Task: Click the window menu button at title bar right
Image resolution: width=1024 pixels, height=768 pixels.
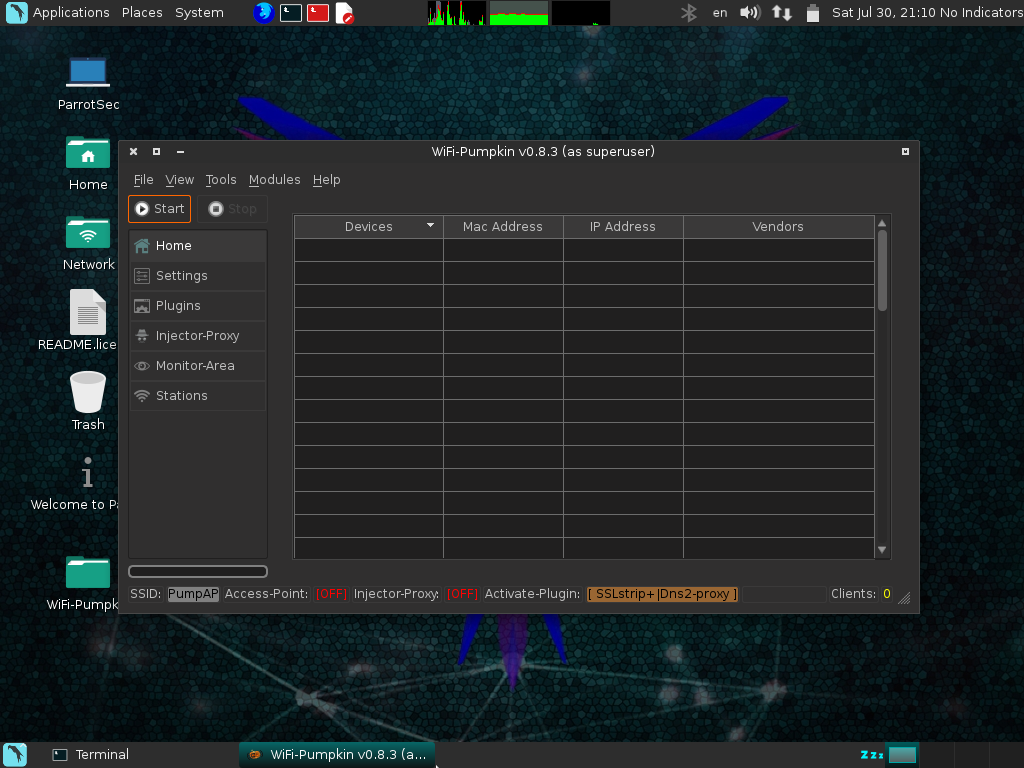Action: 905,152
